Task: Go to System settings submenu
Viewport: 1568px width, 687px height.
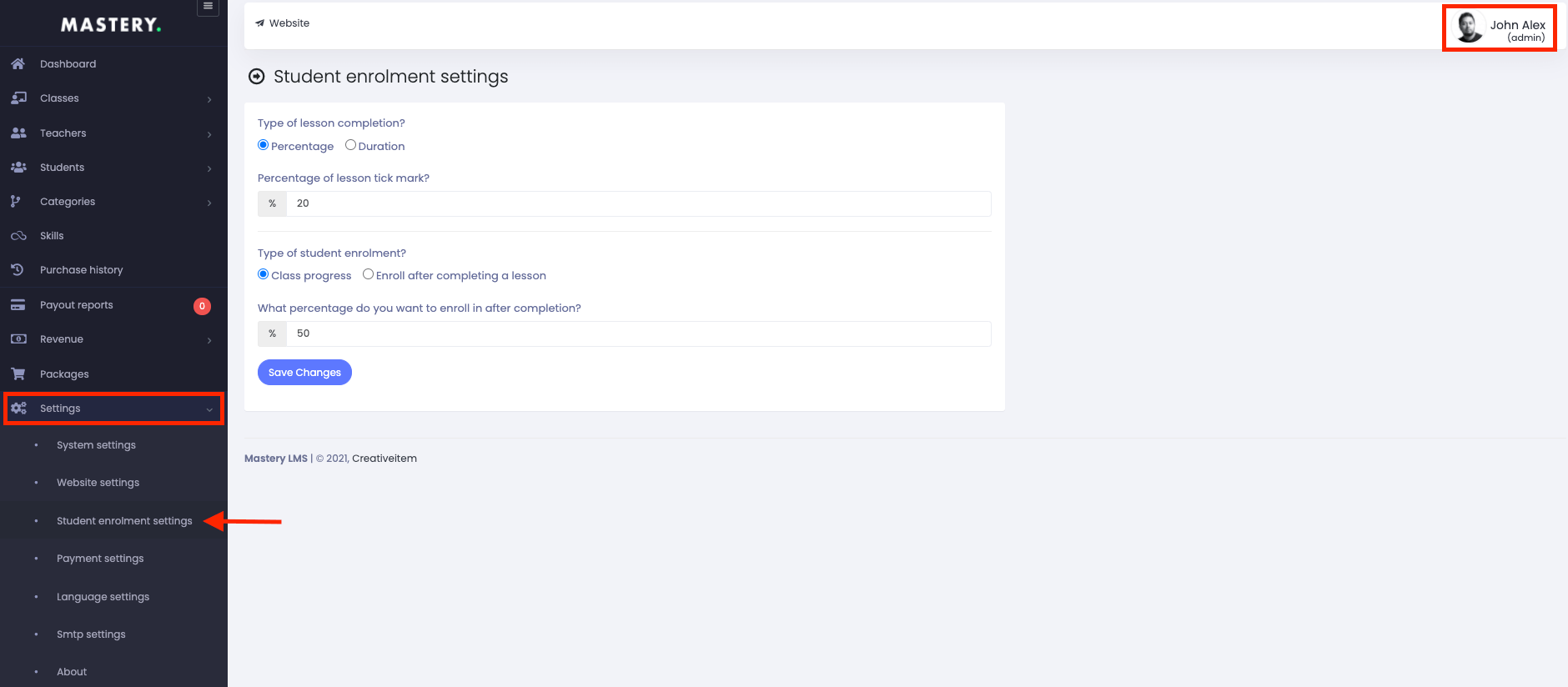Action: coord(96,445)
